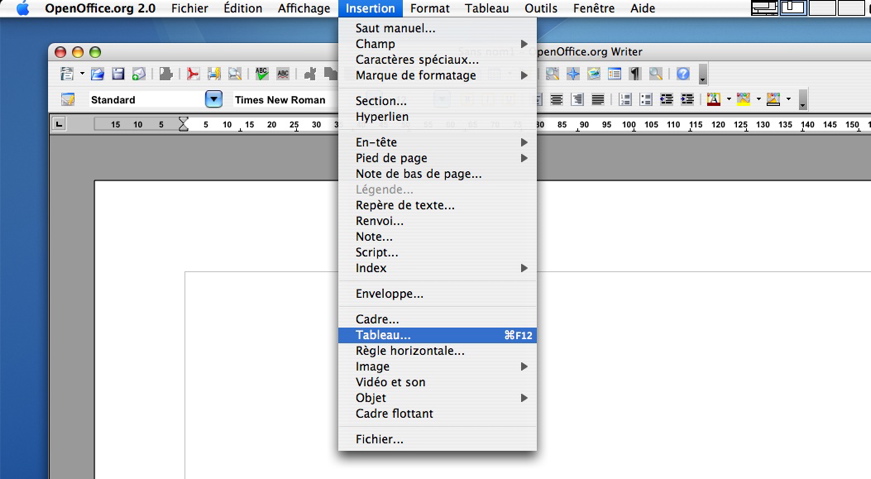
Task: Click the Print file directly icon
Action: pyautogui.click(x=214, y=73)
